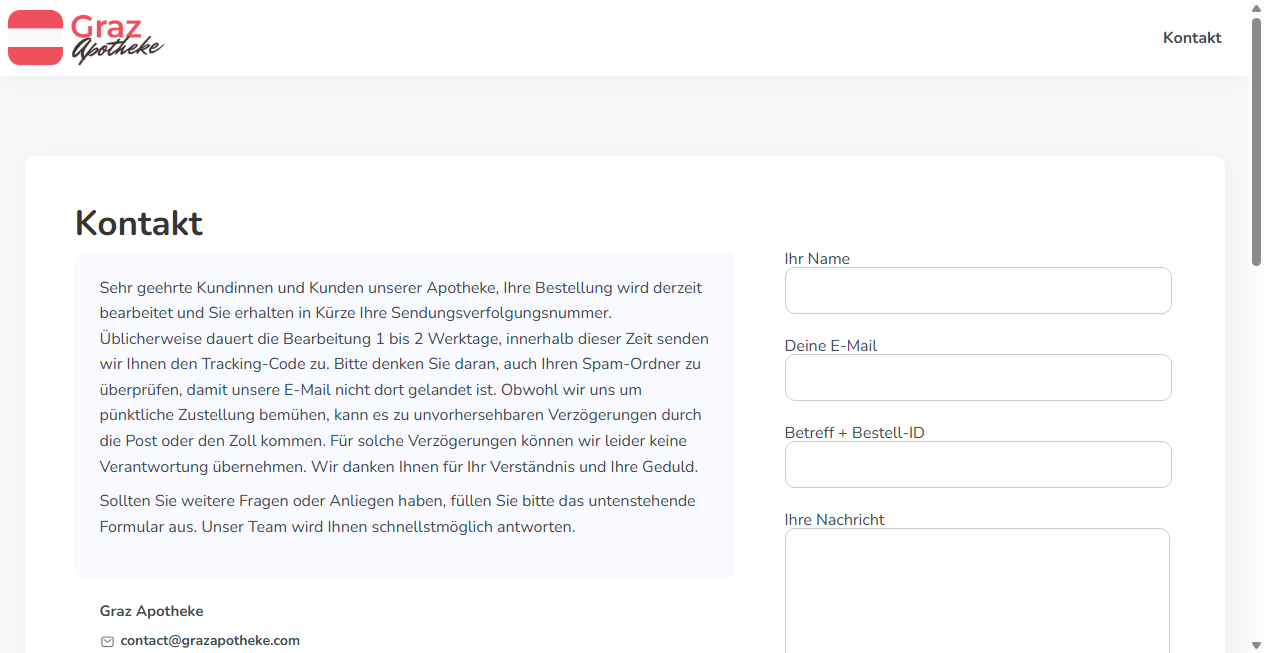The width and height of the screenshot is (1264, 653).
Task: Click the Ihr Name label
Action: [x=817, y=258]
